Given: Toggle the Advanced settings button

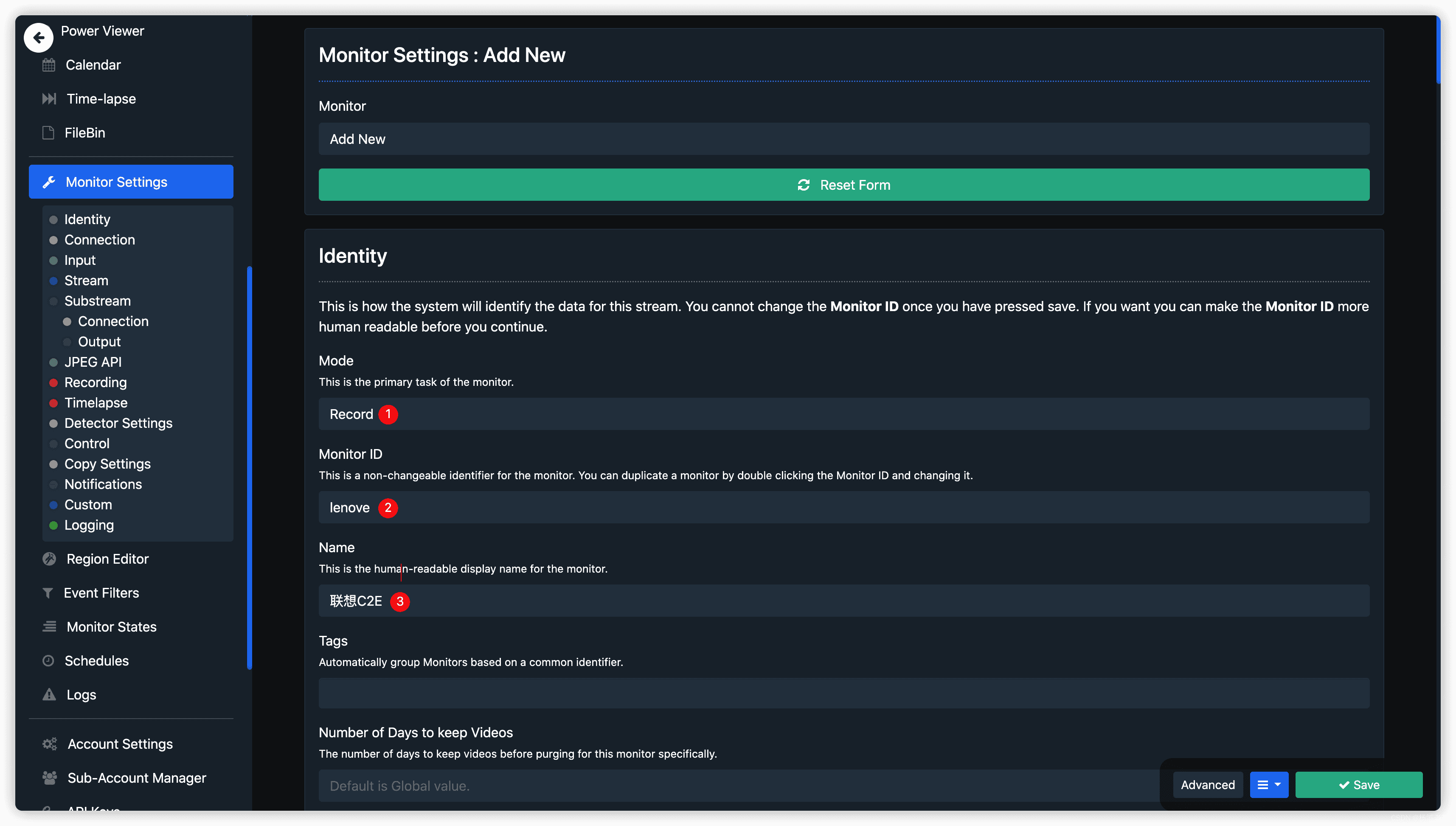Looking at the screenshot, I should click(1208, 784).
